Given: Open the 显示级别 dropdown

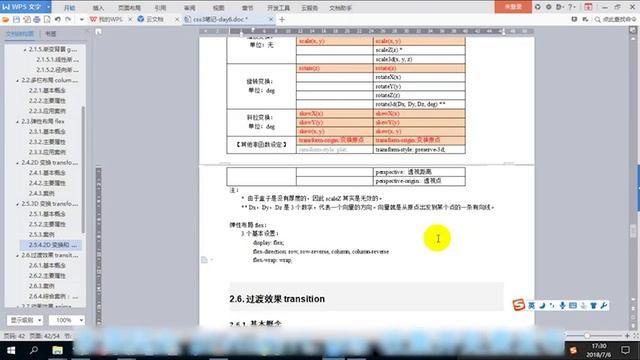Looking at the screenshot, I should 25,320.
